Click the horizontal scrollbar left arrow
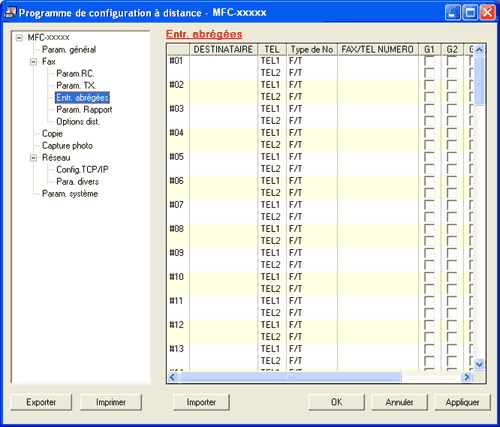The height and width of the screenshot is (427, 500). point(172,377)
